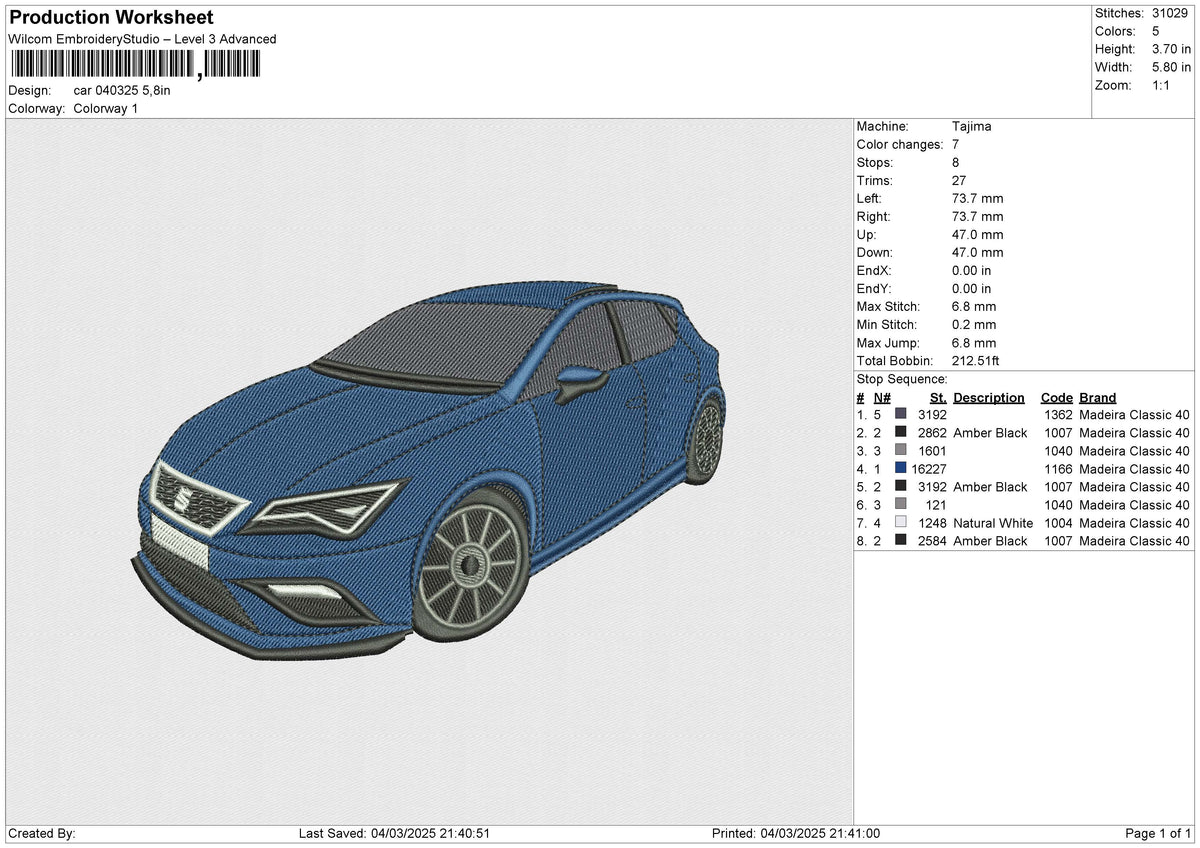Click the Stop Sequence heading

(x=902, y=379)
